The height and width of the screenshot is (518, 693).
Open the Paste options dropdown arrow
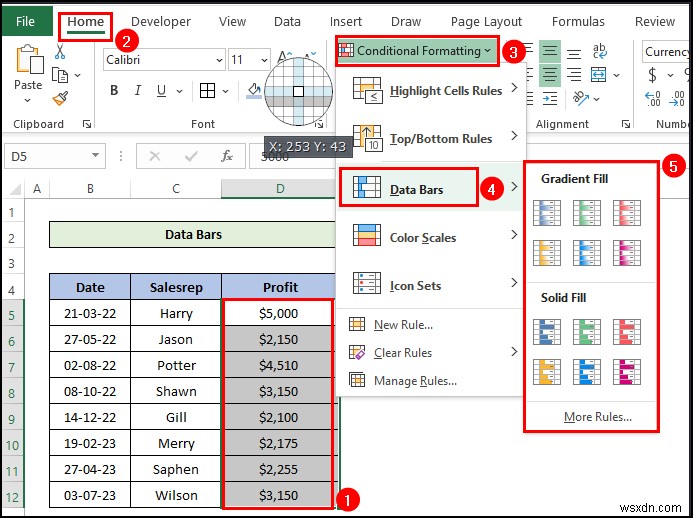click(x=28, y=100)
